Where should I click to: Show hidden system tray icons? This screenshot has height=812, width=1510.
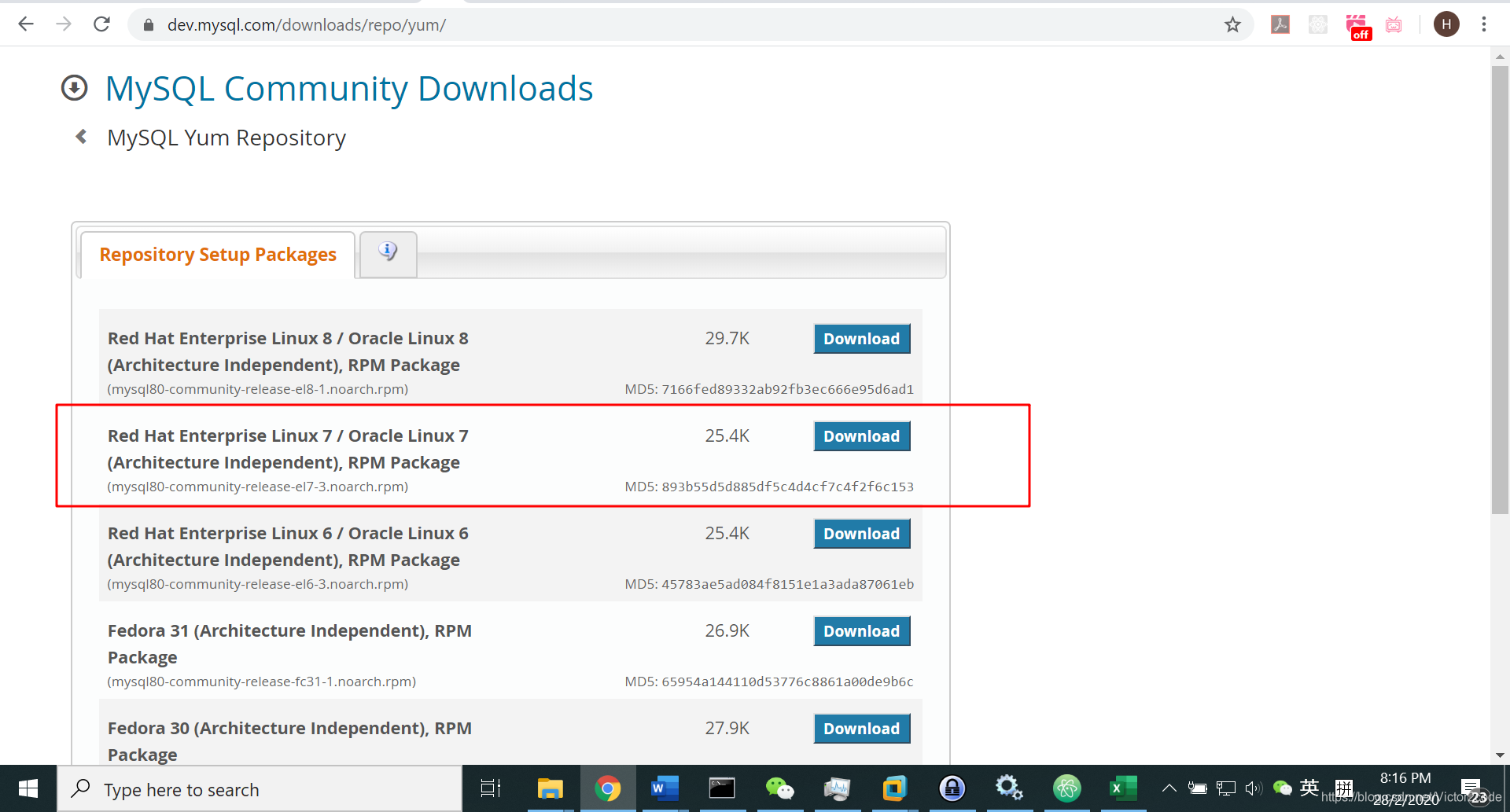pyautogui.click(x=1169, y=788)
